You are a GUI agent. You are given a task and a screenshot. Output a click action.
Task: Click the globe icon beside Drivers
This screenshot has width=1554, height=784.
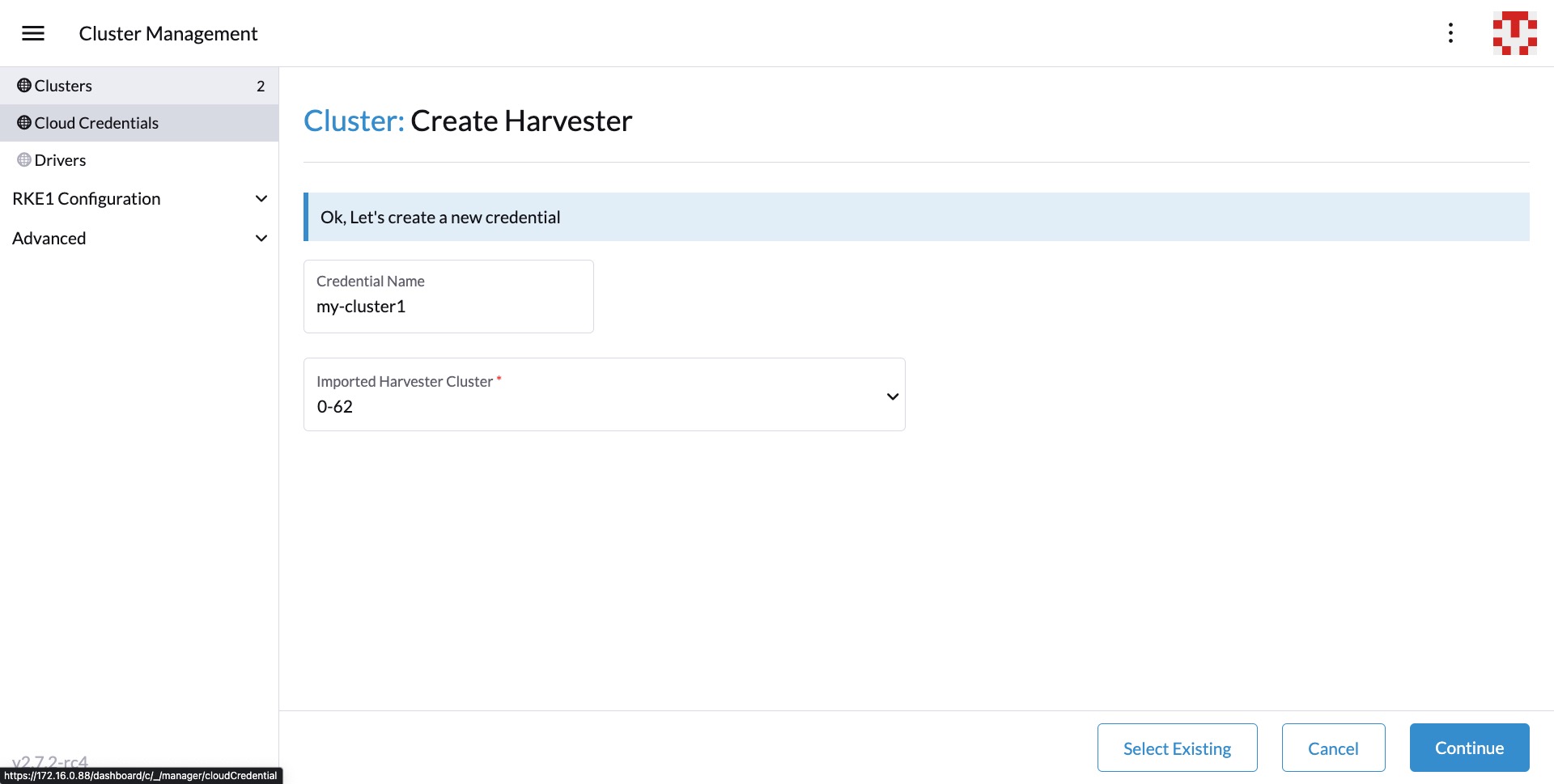[24, 160]
